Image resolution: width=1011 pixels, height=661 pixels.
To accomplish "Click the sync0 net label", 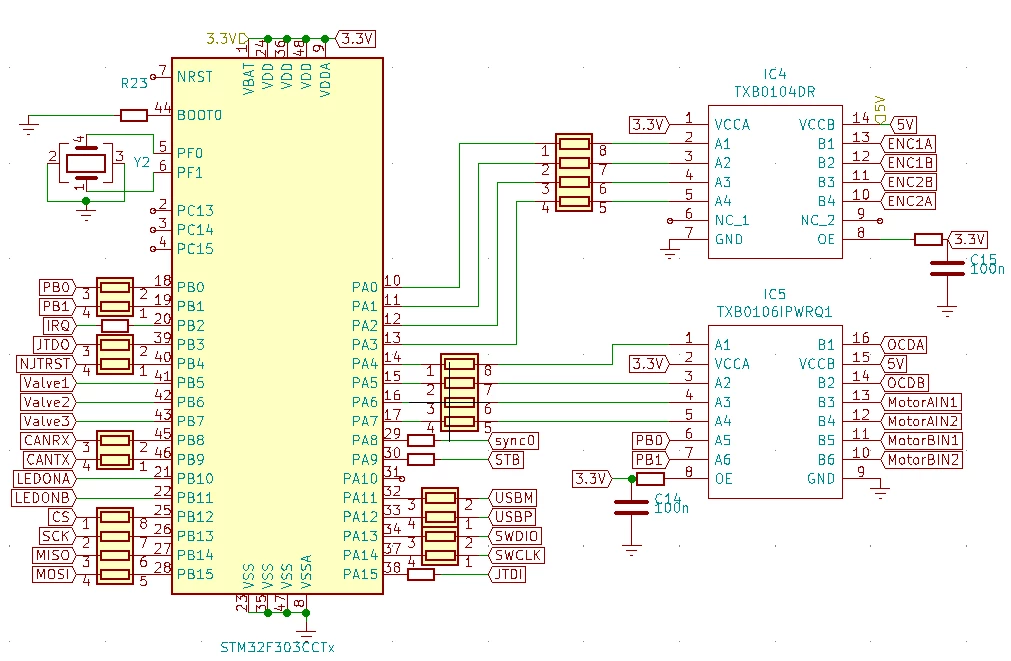I will pyautogui.click(x=513, y=441).
